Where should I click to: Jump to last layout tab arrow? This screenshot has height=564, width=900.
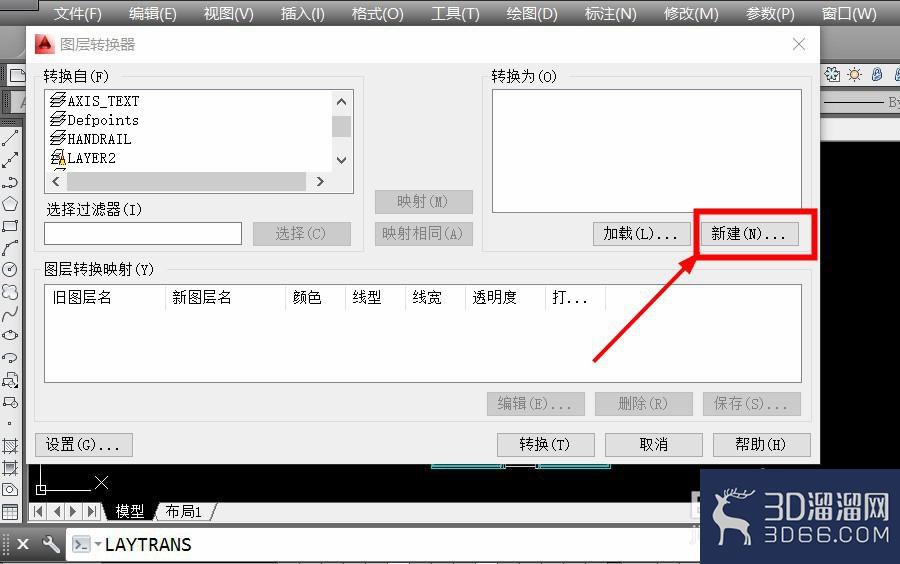click(x=91, y=511)
